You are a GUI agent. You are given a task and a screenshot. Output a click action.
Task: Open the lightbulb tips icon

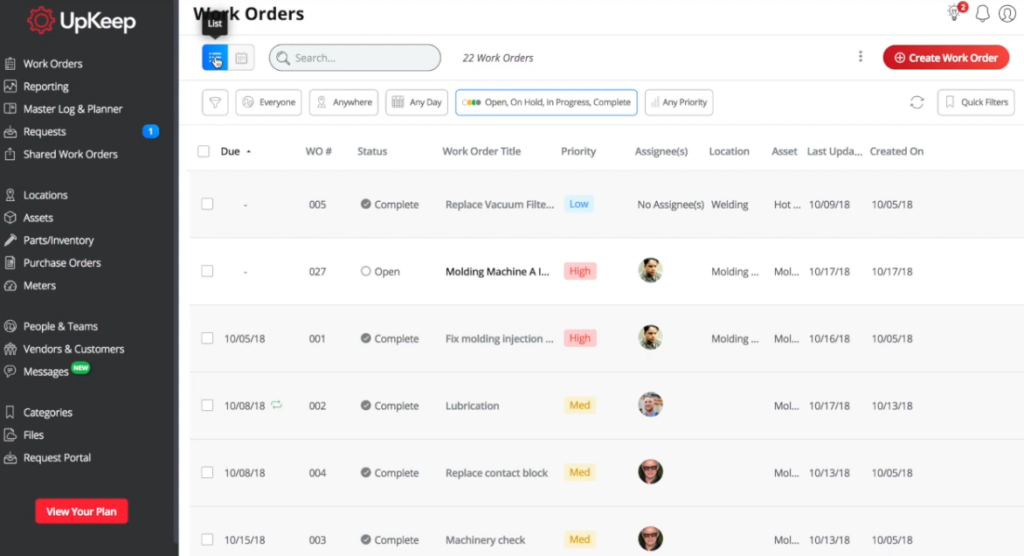pyautogui.click(x=953, y=13)
